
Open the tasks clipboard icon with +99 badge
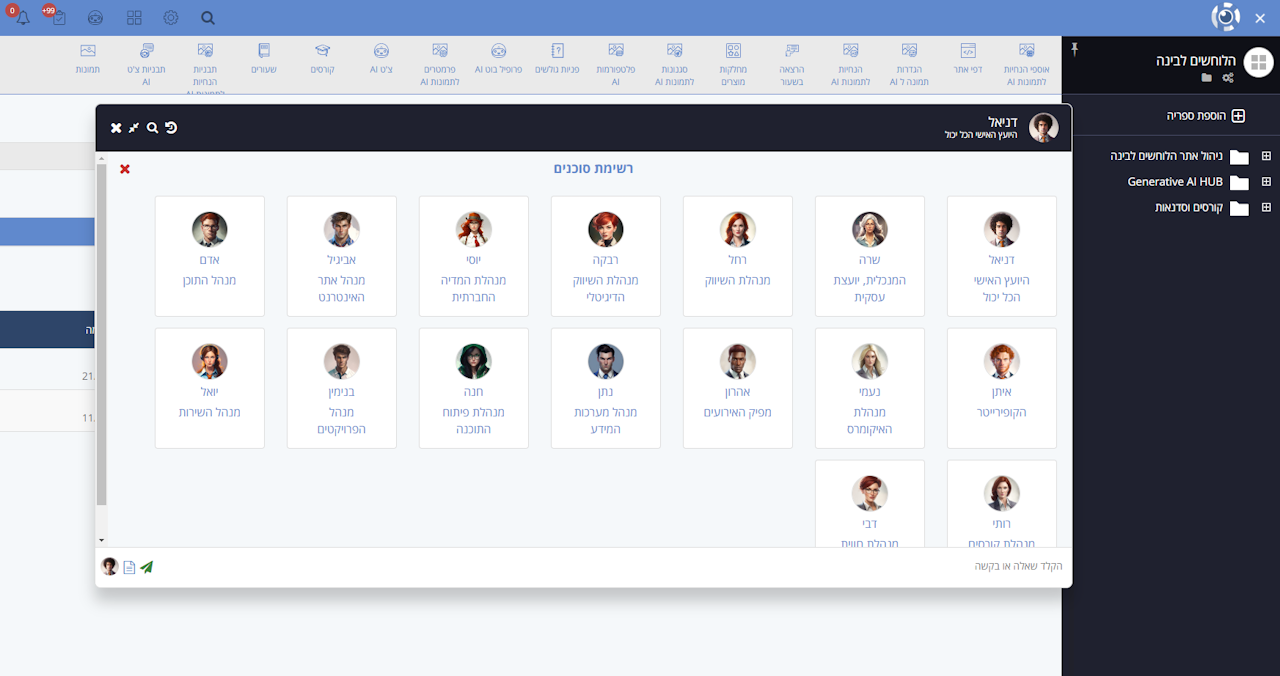[58, 18]
